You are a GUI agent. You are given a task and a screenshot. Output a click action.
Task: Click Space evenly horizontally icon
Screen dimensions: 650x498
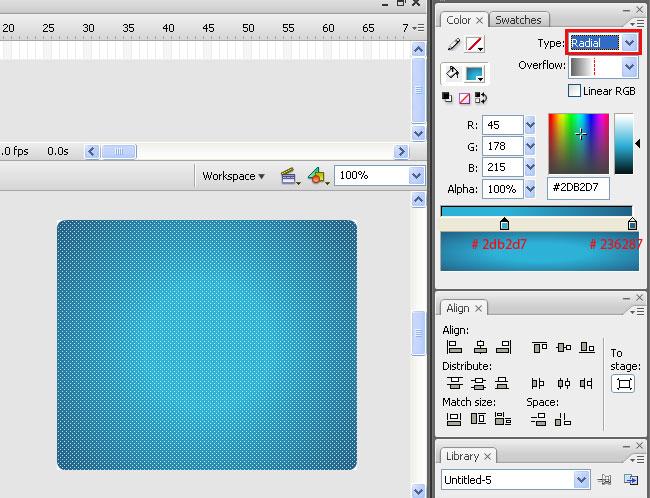563,420
